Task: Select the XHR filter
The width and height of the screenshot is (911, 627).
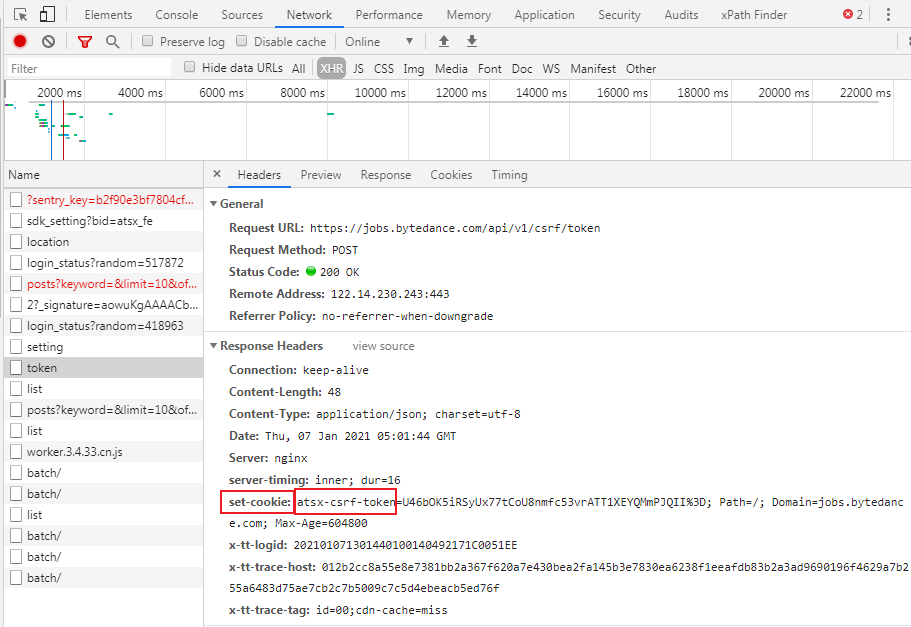Action: [331, 69]
